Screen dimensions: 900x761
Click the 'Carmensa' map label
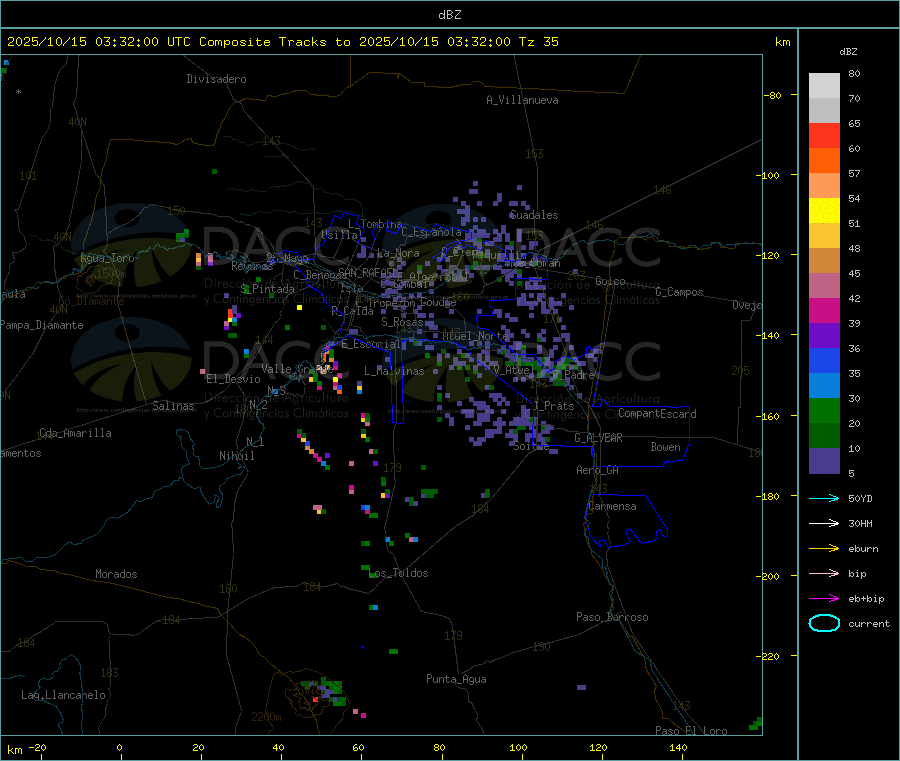pos(612,506)
